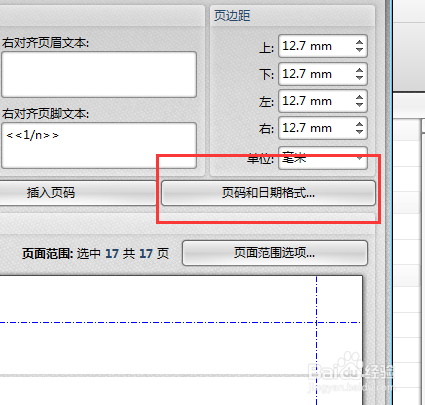The image size is (425, 405).
Task: Click the 页边距 group title
Action: click(232, 16)
